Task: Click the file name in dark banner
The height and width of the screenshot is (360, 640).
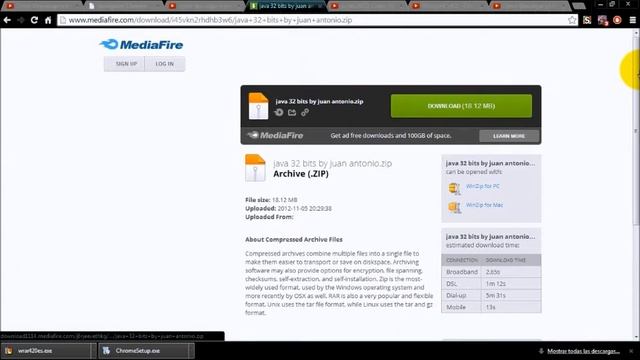Action: coord(319,101)
